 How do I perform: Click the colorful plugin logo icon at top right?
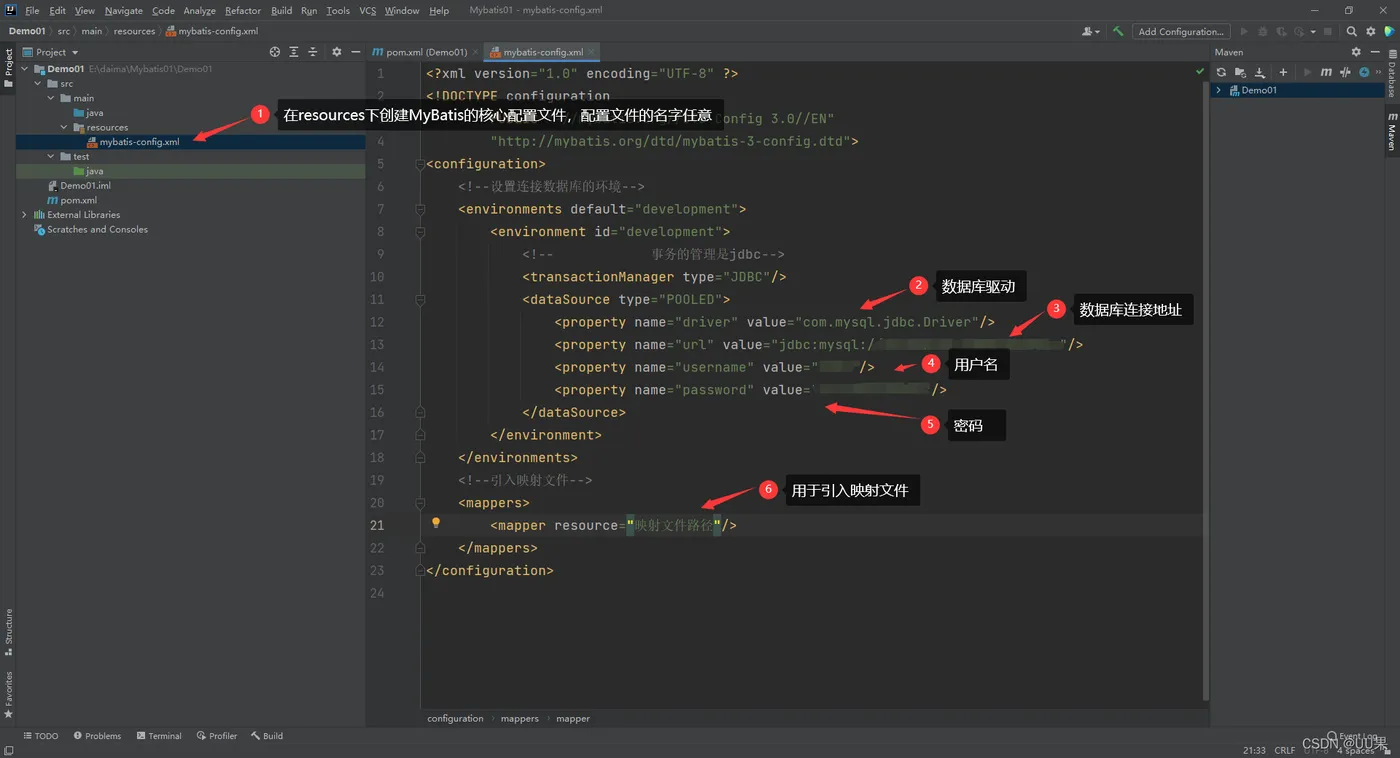tap(1389, 31)
